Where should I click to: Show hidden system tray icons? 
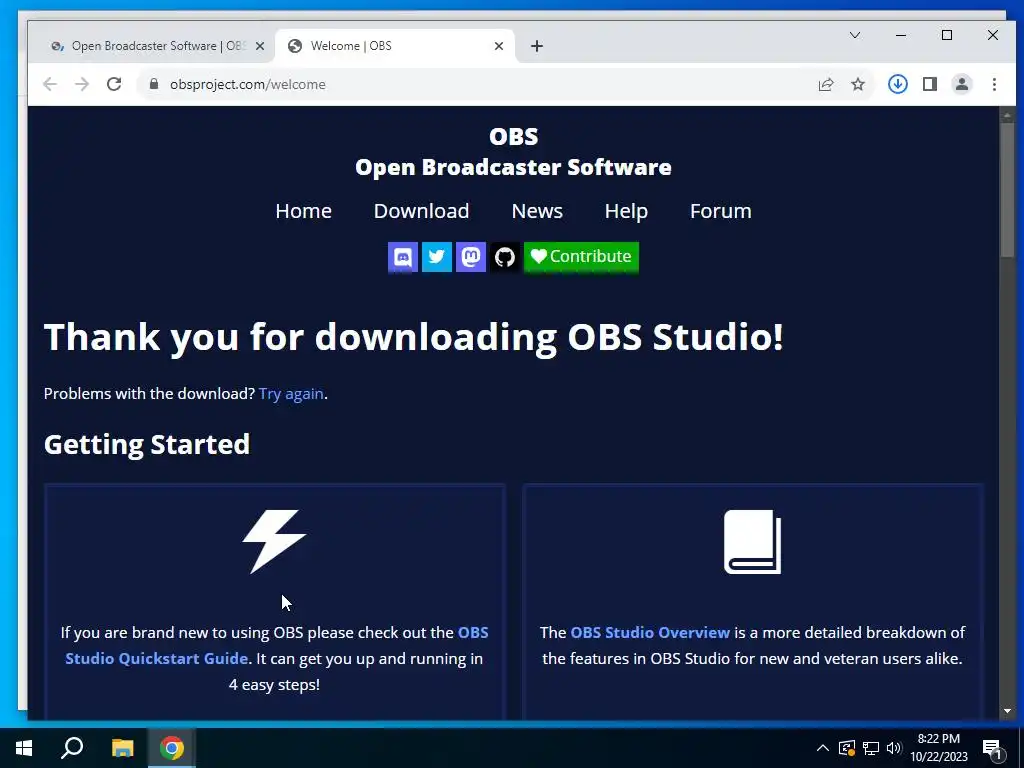[823, 748]
